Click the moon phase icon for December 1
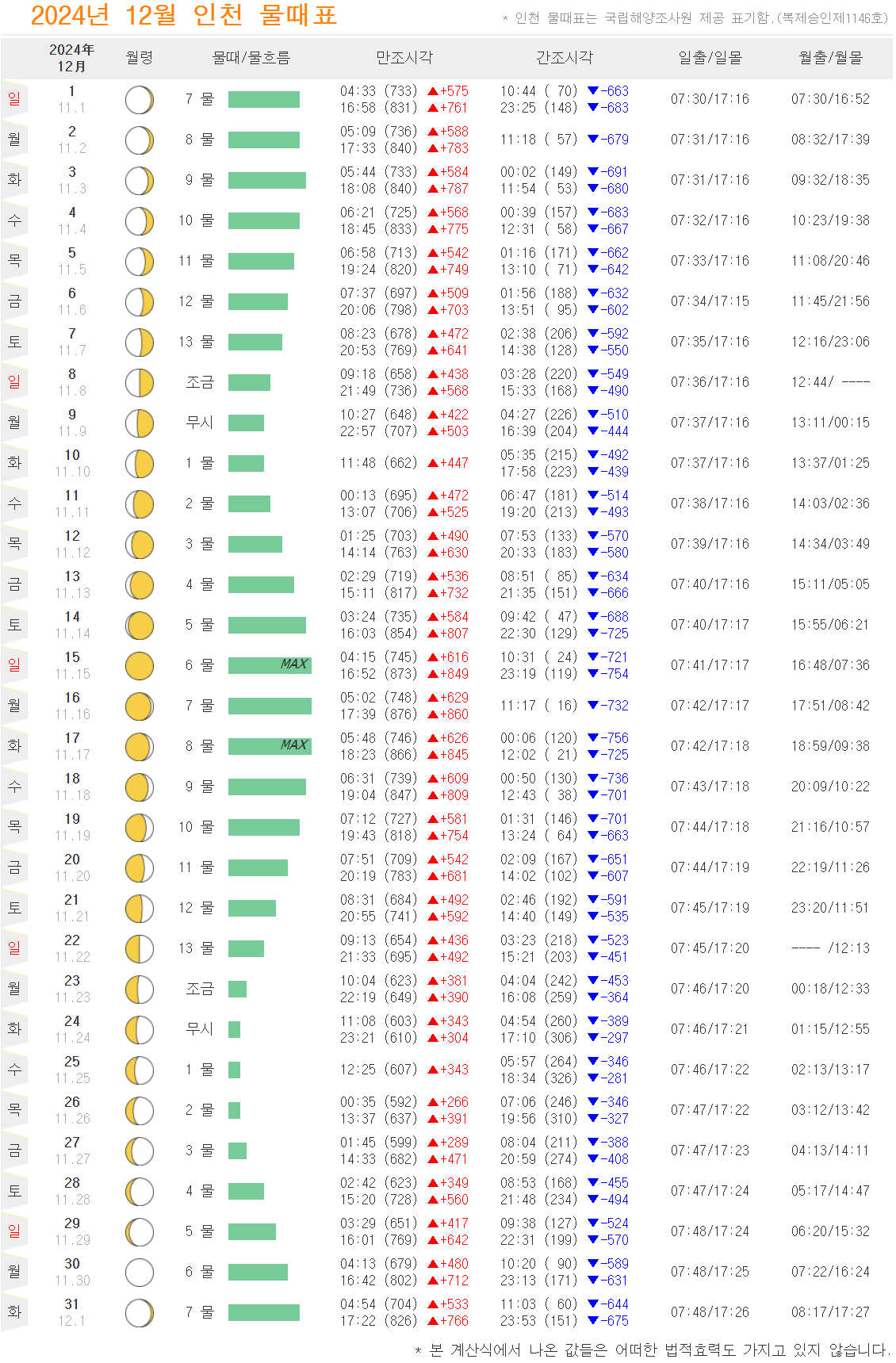This screenshot has height=1363, width=896. pyautogui.click(x=140, y=100)
